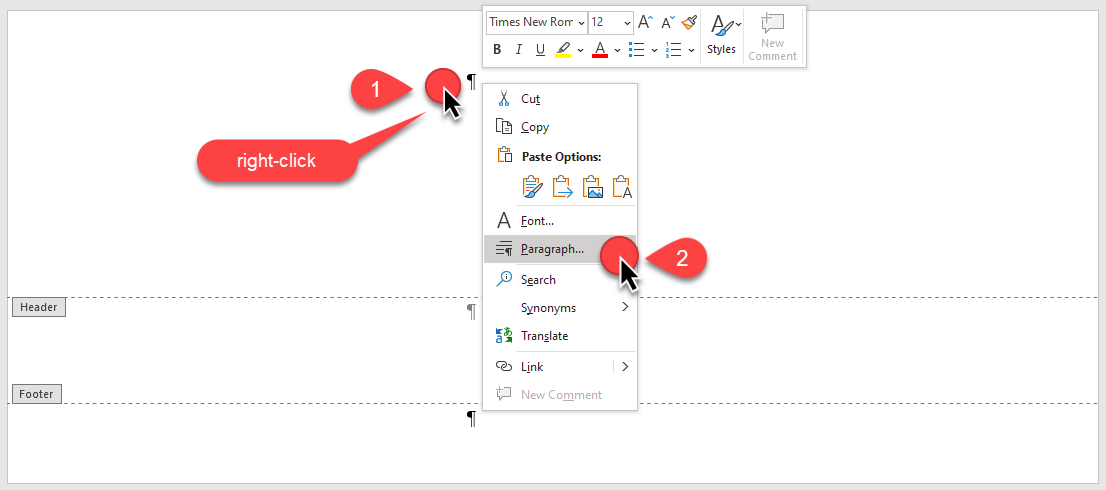Screen dimensions: 1106x490
Task: Open the Styles gallery button
Action: (722, 35)
